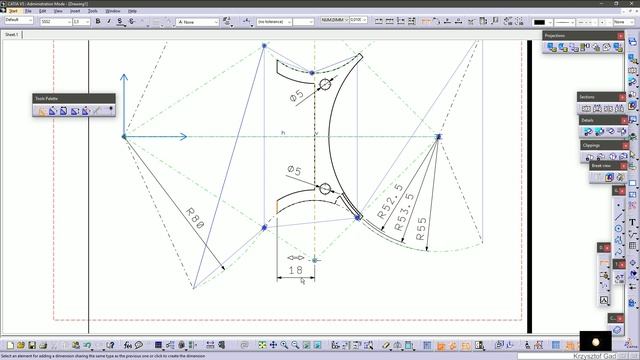Click the Zoom Out icon
The image size is (640, 360).
point(295,345)
